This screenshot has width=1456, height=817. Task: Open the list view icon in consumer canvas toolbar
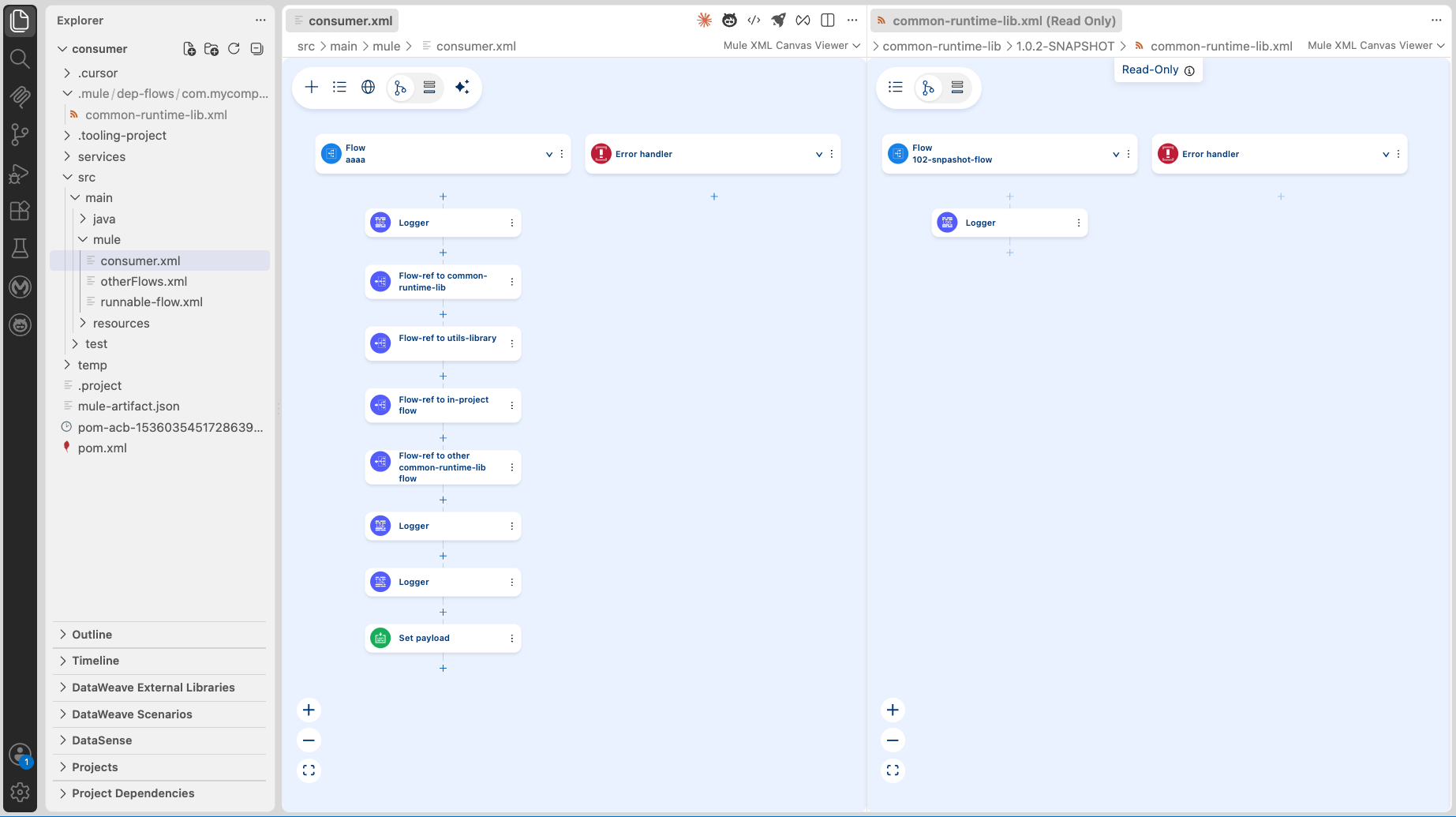339,87
